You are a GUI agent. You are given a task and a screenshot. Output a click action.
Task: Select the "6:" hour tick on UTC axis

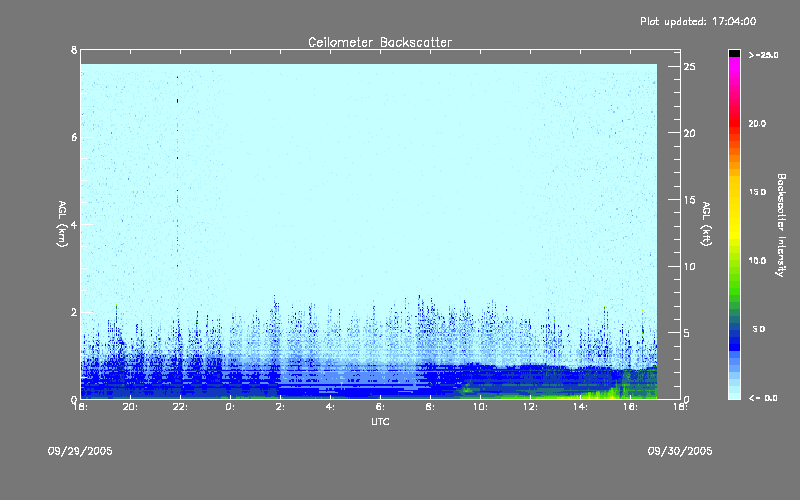380,407
